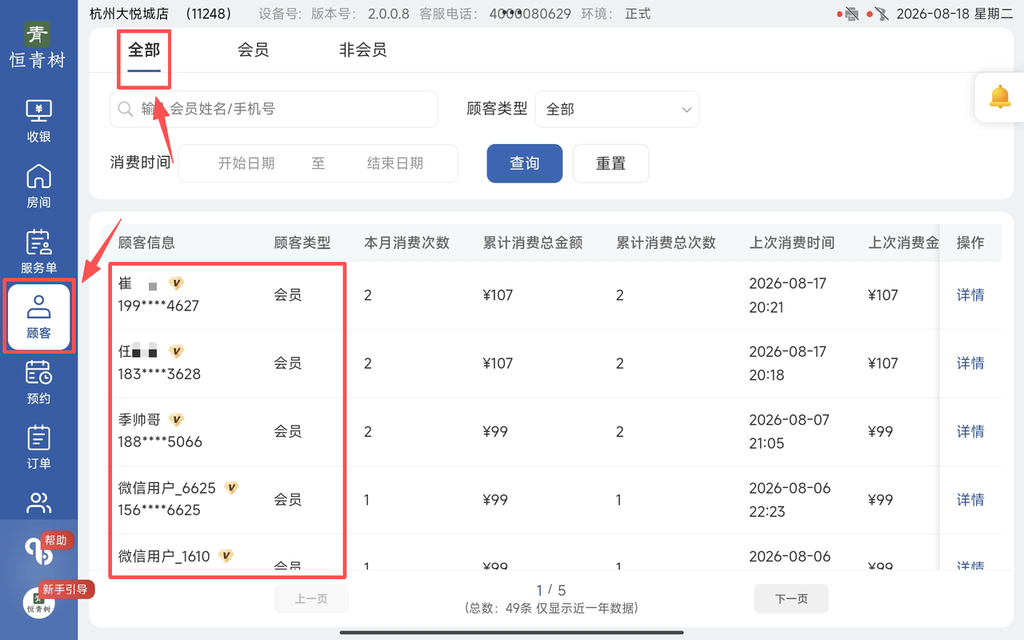Viewport: 1024px width, 640px height.
Task: Select customer 微信用户_1610
Action: [x=164, y=556]
